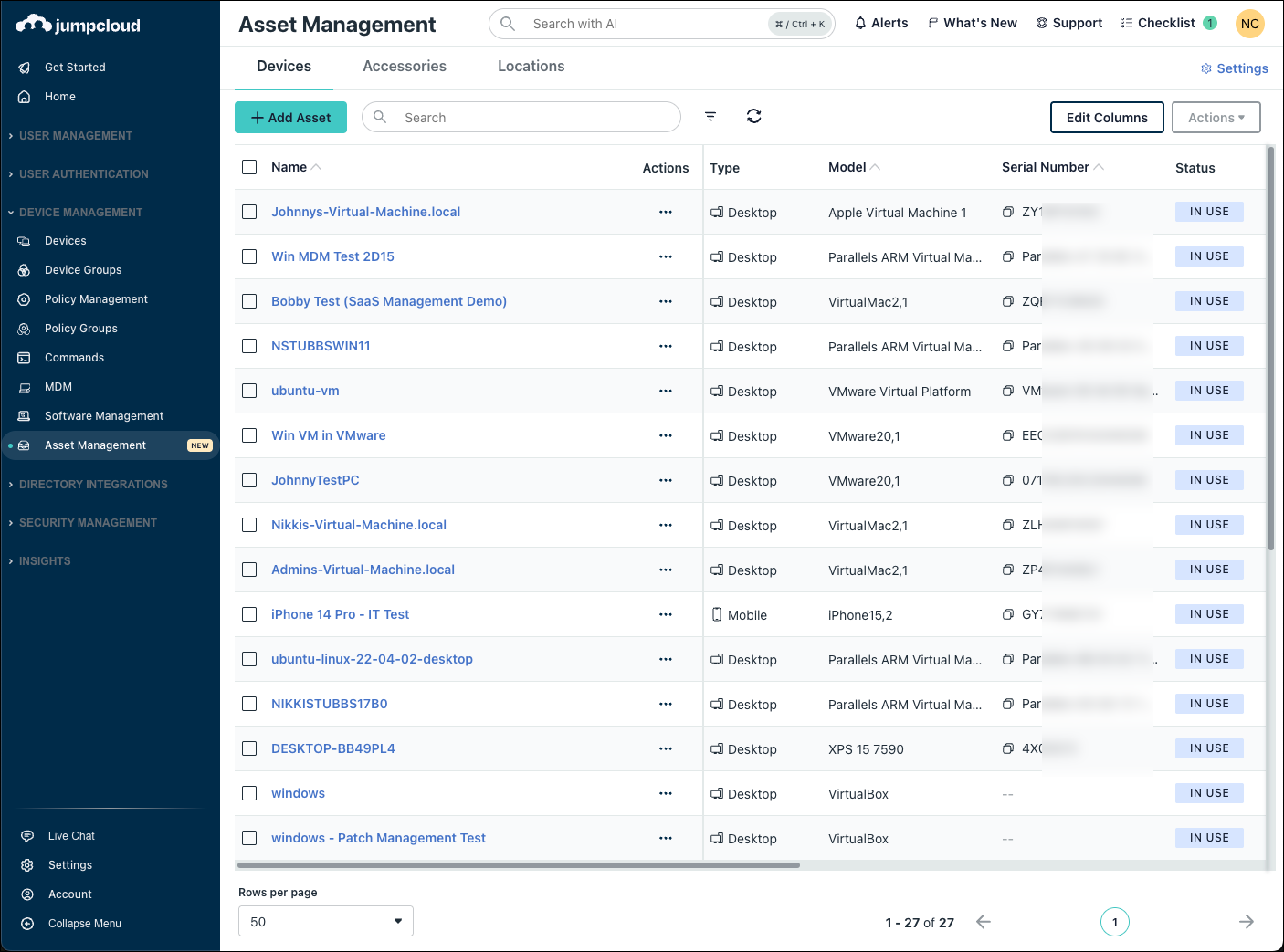
Task: Copy serial number for Johnnys-Virtual-Machine.local
Action: [1008, 212]
